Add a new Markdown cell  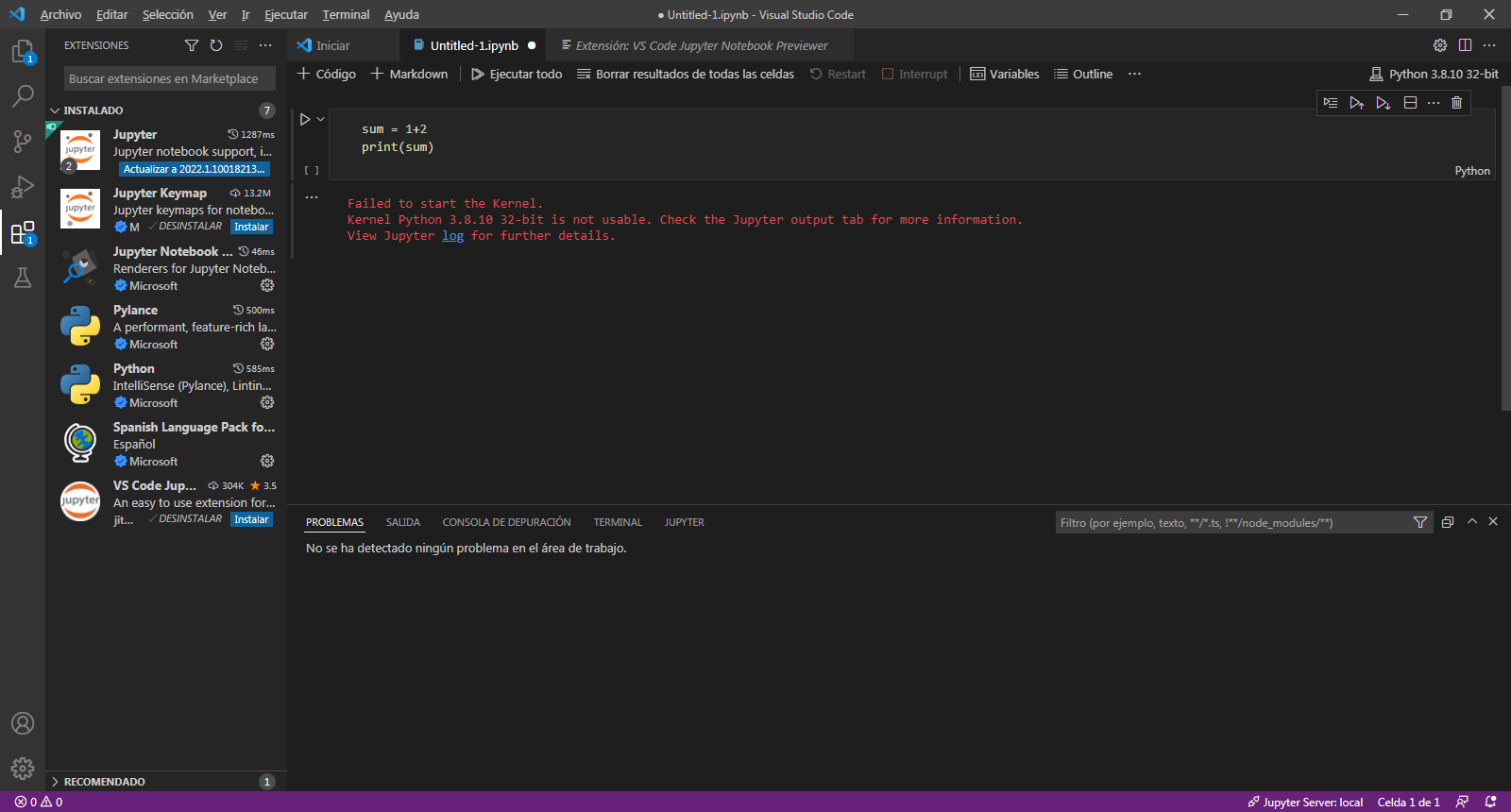409,74
